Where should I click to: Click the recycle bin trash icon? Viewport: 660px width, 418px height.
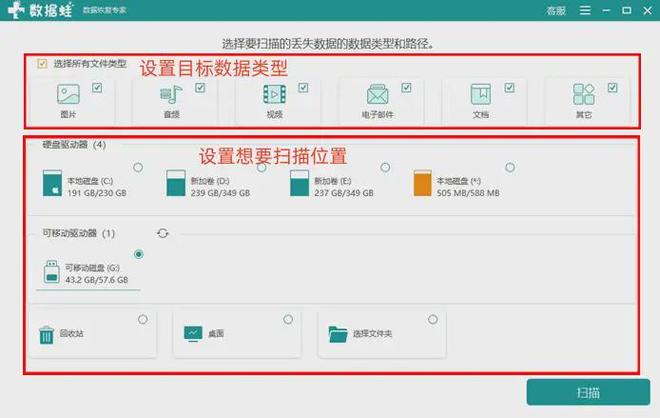point(46,335)
